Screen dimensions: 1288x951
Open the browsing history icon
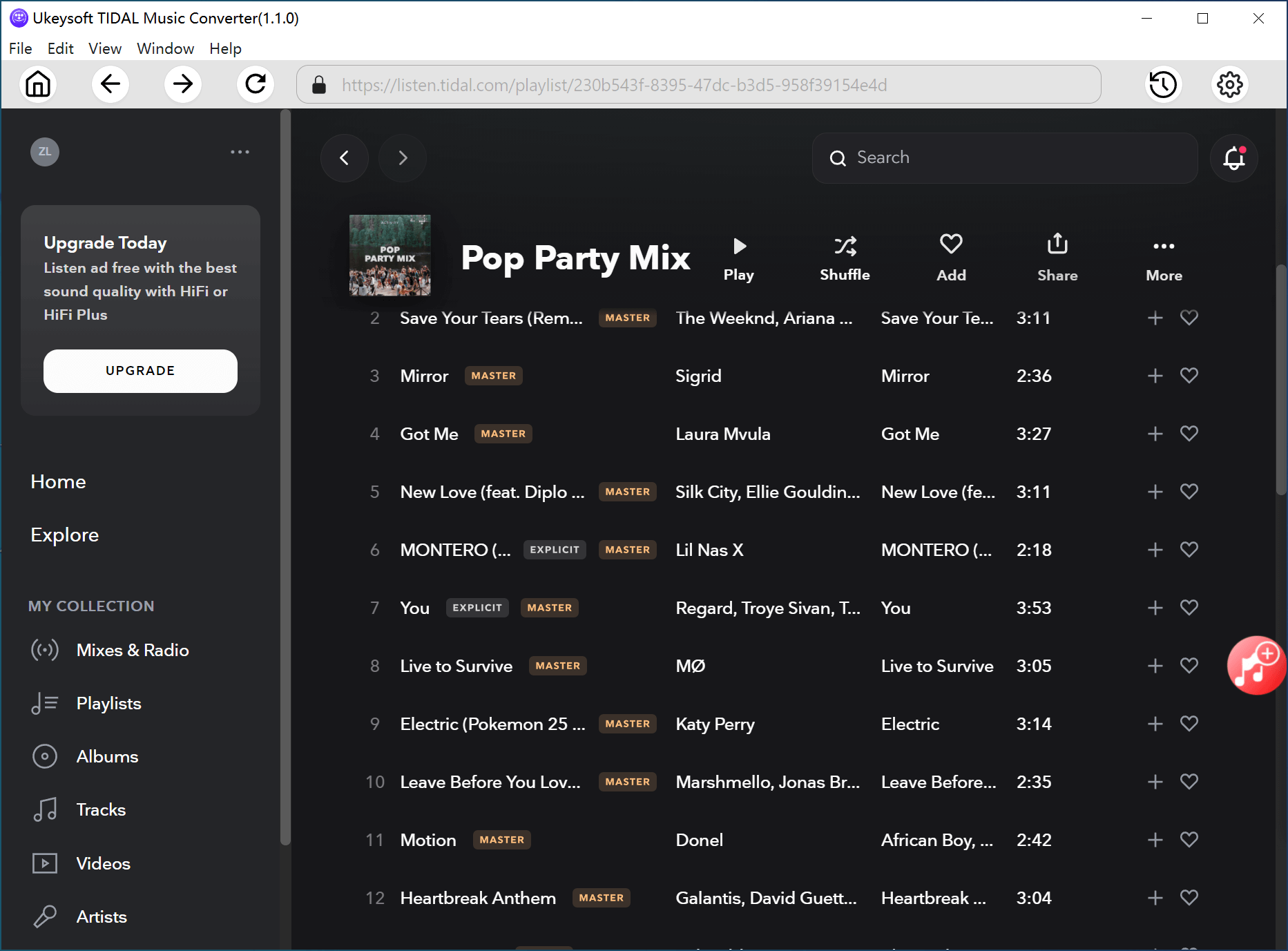point(1162,84)
